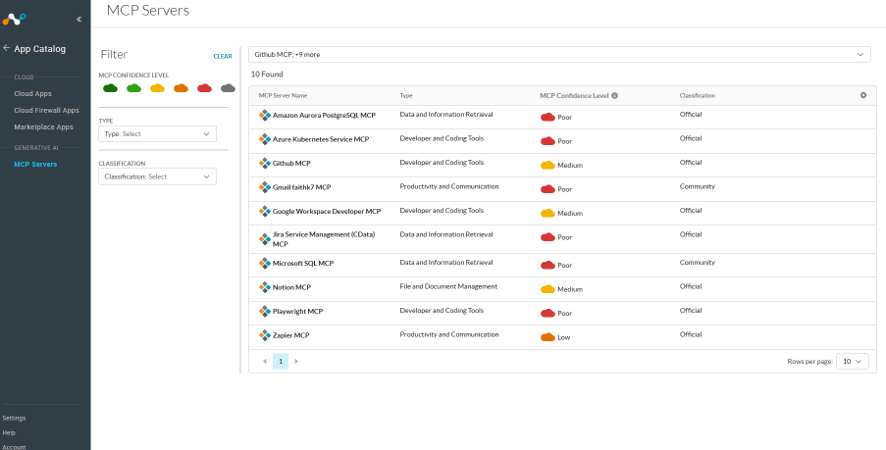Select MCP Servers in sidebar
Image resolution: width=886 pixels, height=450 pixels.
click(36, 165)
